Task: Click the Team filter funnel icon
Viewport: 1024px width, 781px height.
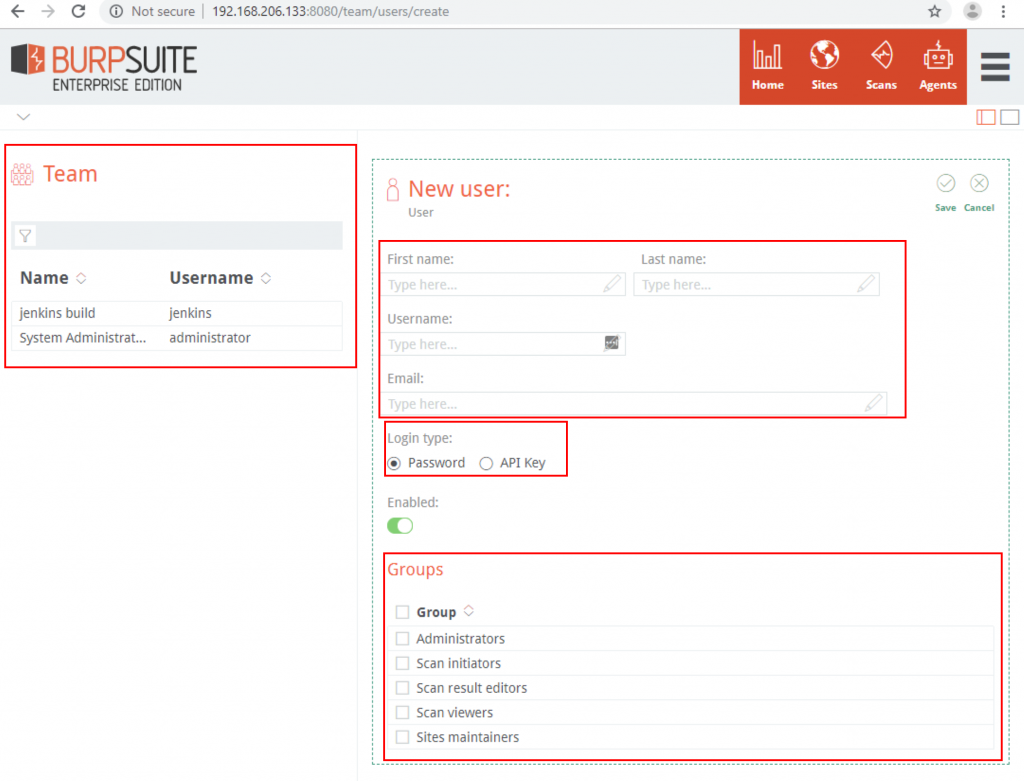Action: [26, 236]
